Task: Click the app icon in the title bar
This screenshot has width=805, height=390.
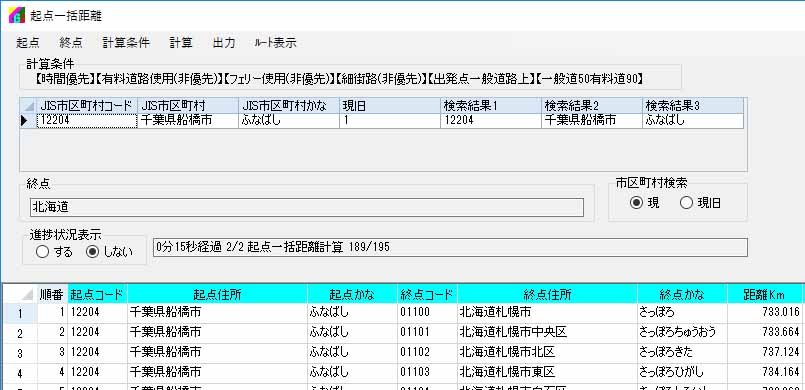Action: [x=16, y=15]
